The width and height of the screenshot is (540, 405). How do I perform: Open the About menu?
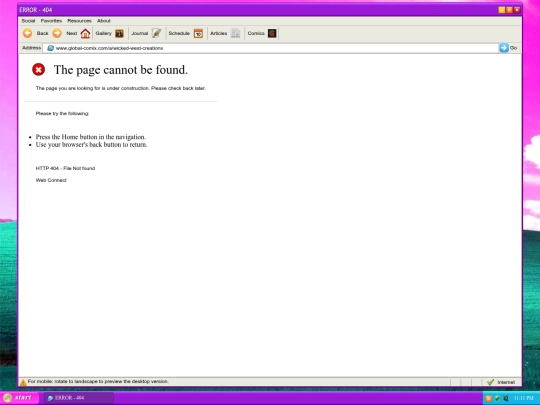[104, 21]
